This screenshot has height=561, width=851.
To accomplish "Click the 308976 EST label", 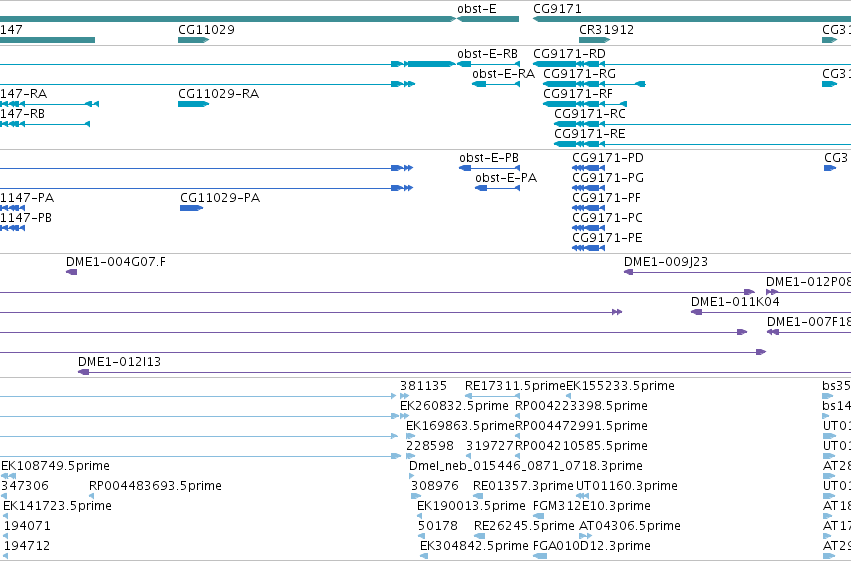I will pyautogui.click(x=435, y=487).
